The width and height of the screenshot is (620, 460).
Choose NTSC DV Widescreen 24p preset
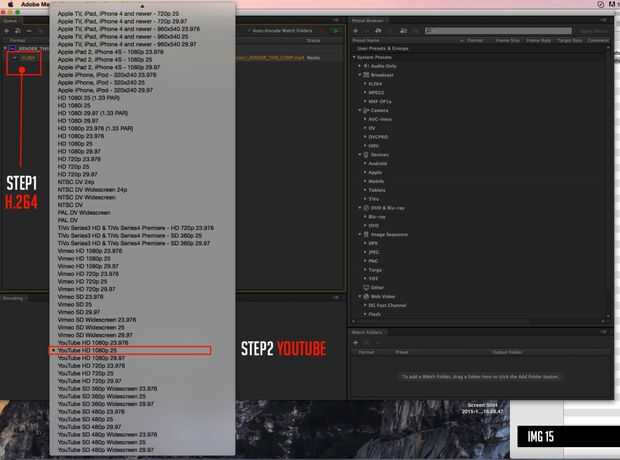coord(93,190)
